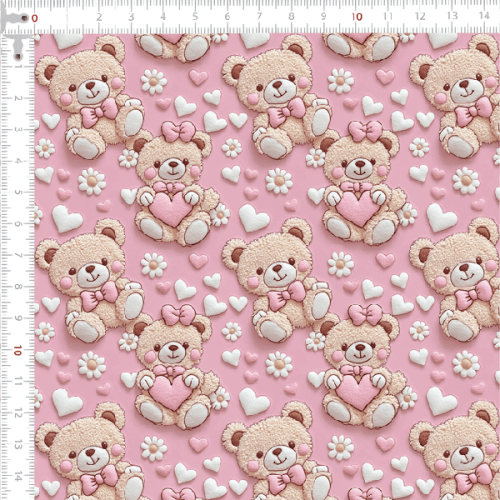
Task: Select the 14 mark on the horizontal ruler
Action: [x=484, y=15]
